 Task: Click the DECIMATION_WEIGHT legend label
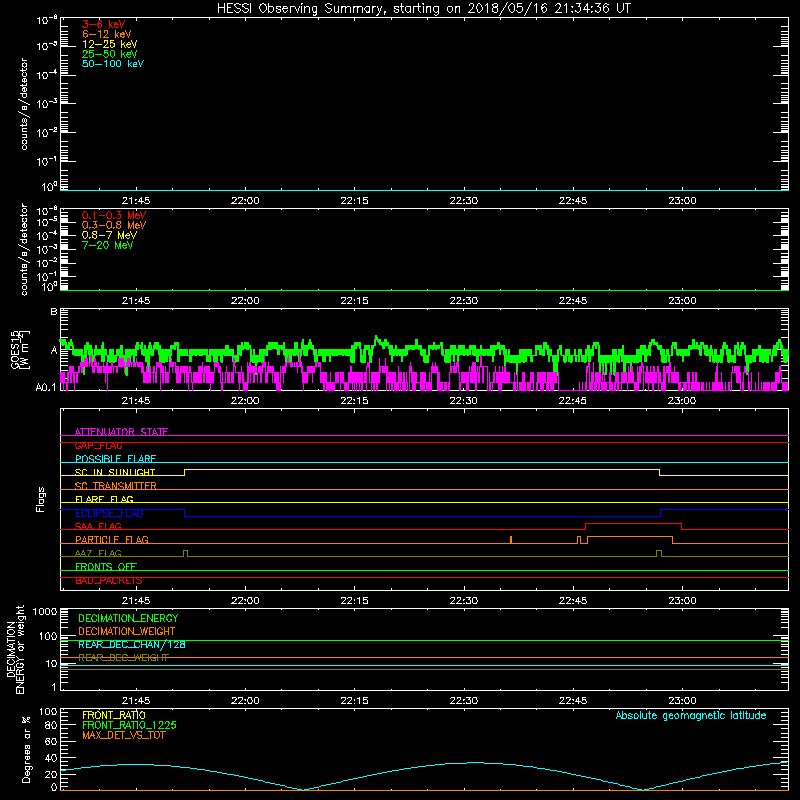(127, 631)
